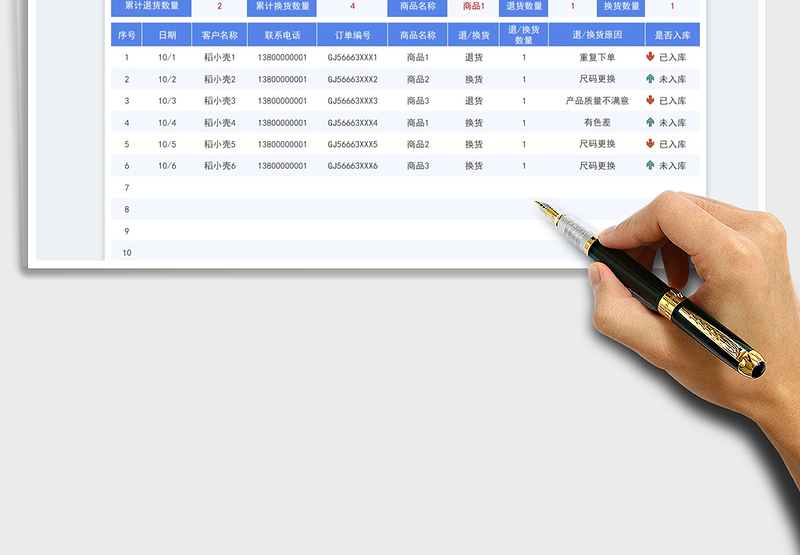The height and width of the screenshot is (555, 800).
Task: Click the green arrow icon in row 4
Action: tap(650, 123)
